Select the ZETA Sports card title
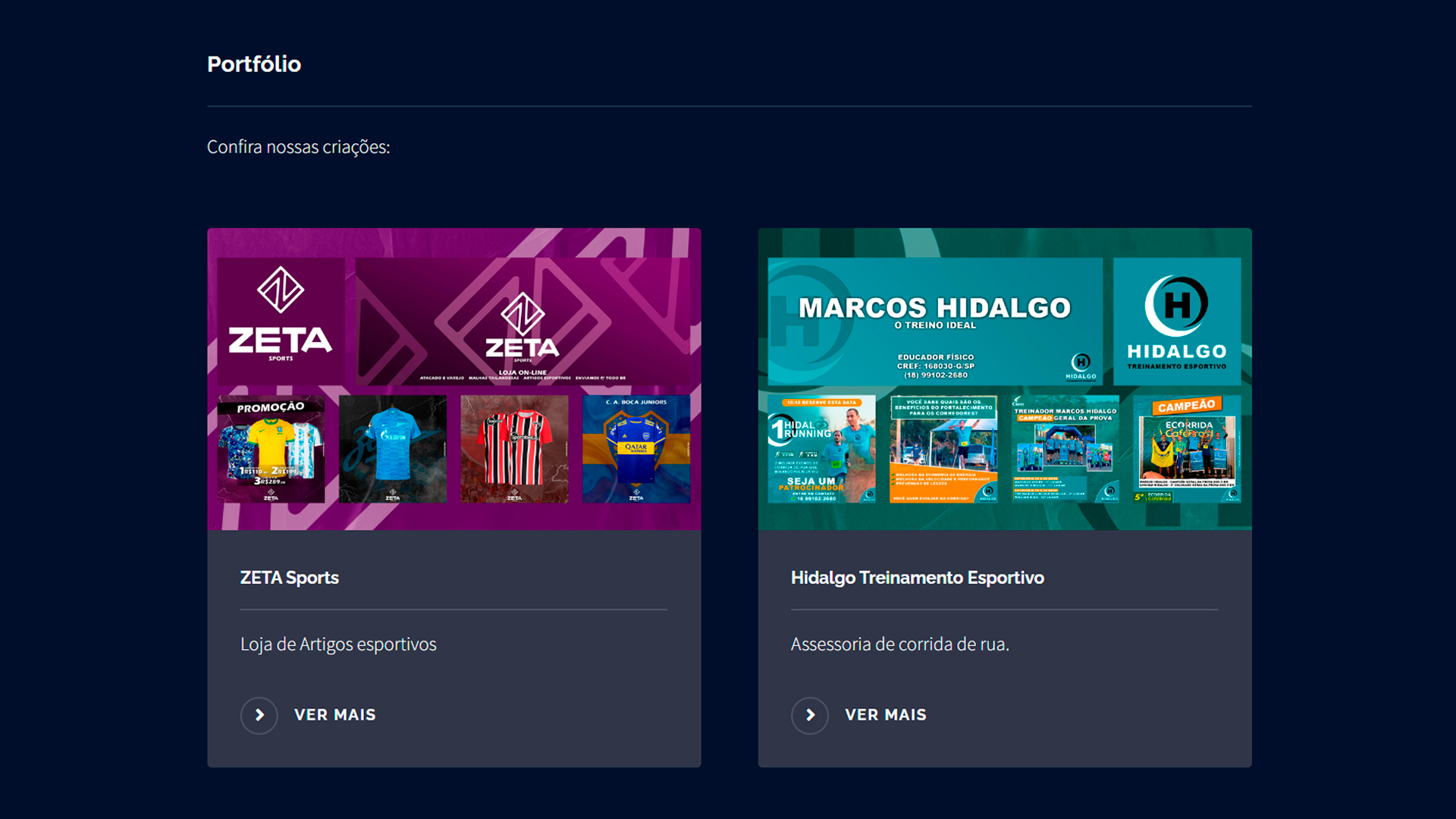 [x=290, y=578]
